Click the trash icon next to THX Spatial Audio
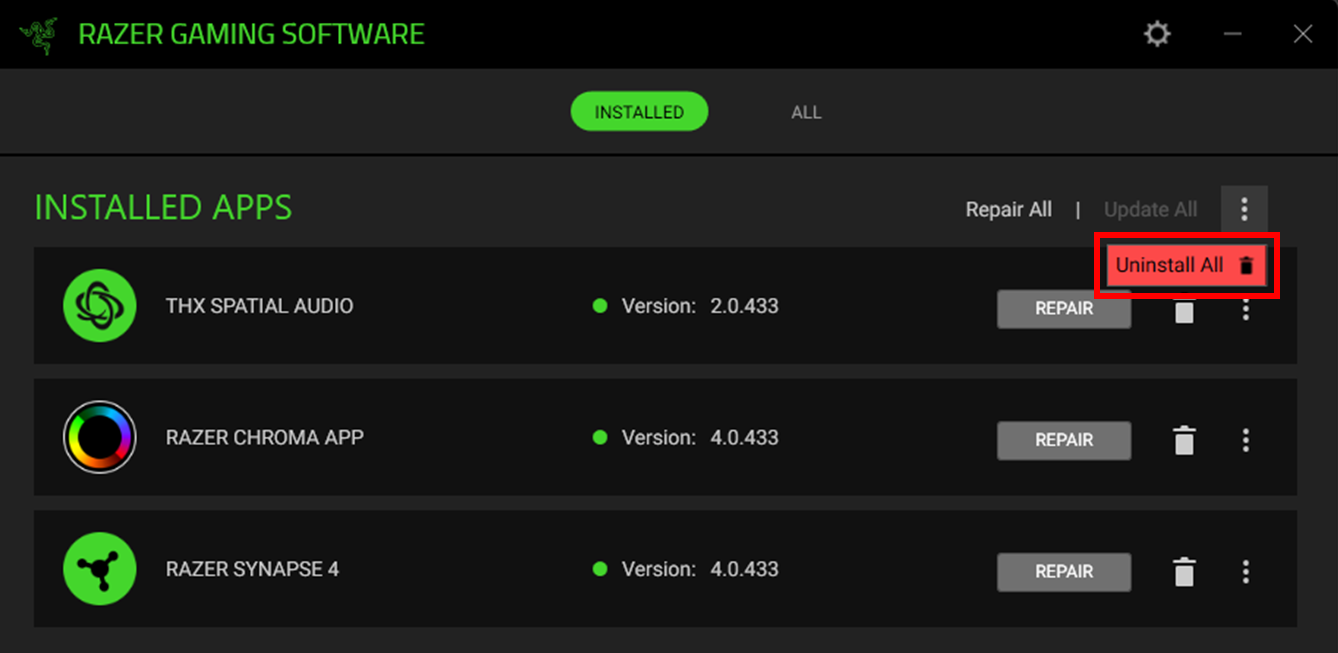Viewport: 1338px width, 653px height. [x=1184, y=311]
